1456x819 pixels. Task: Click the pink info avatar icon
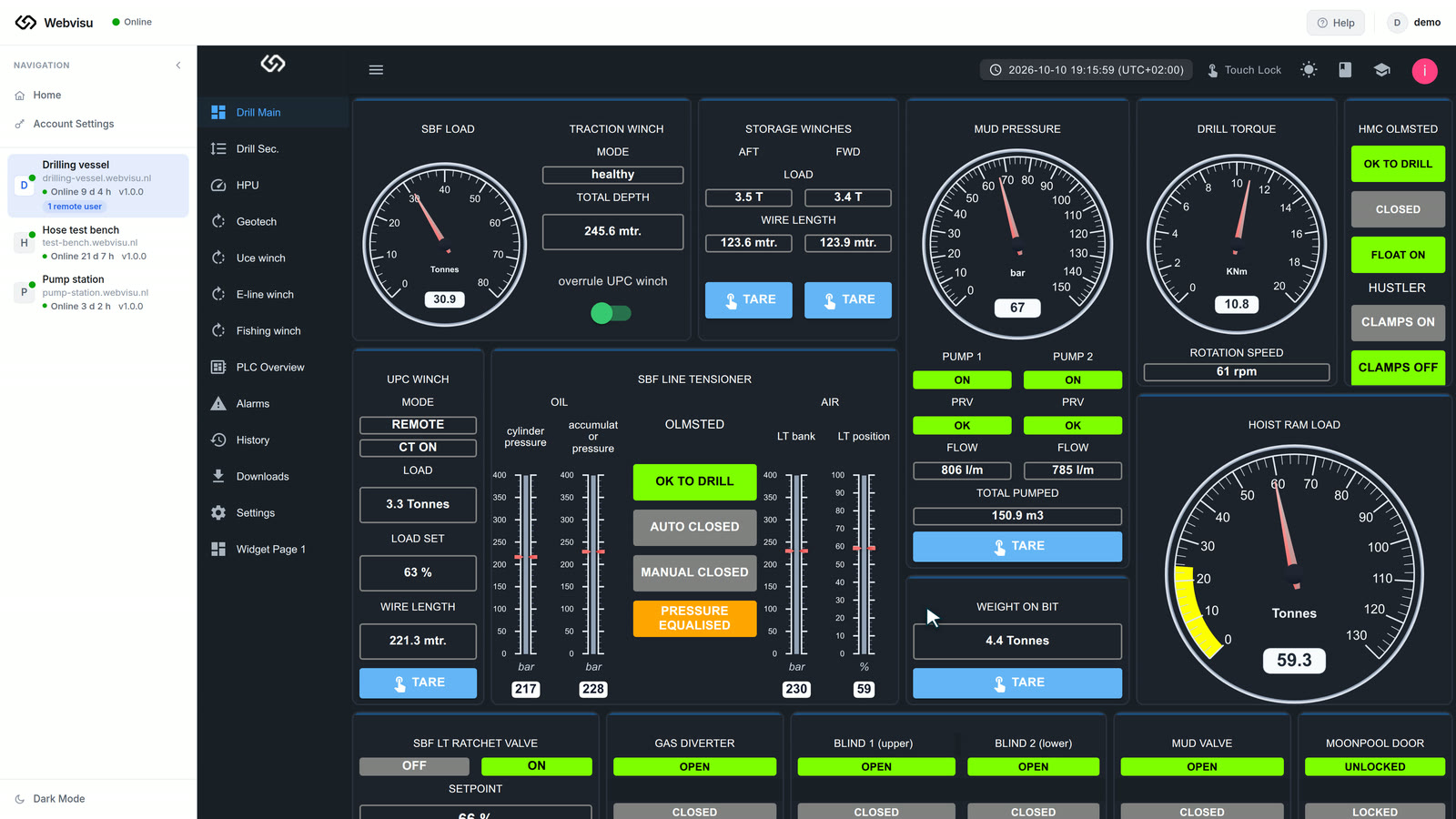tap(1424, 71)
